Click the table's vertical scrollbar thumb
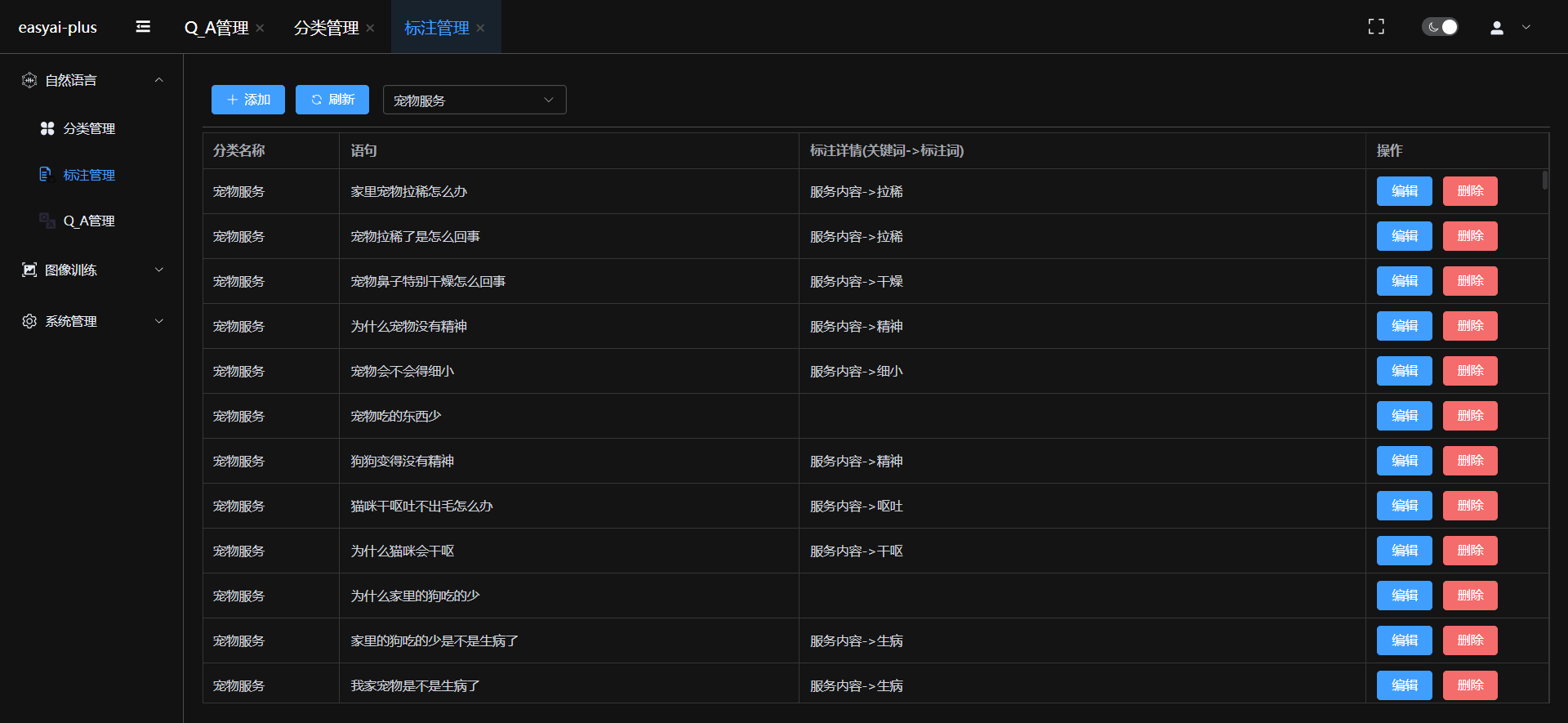Viewport: 1568px width, 723px height. (1545, 180)
